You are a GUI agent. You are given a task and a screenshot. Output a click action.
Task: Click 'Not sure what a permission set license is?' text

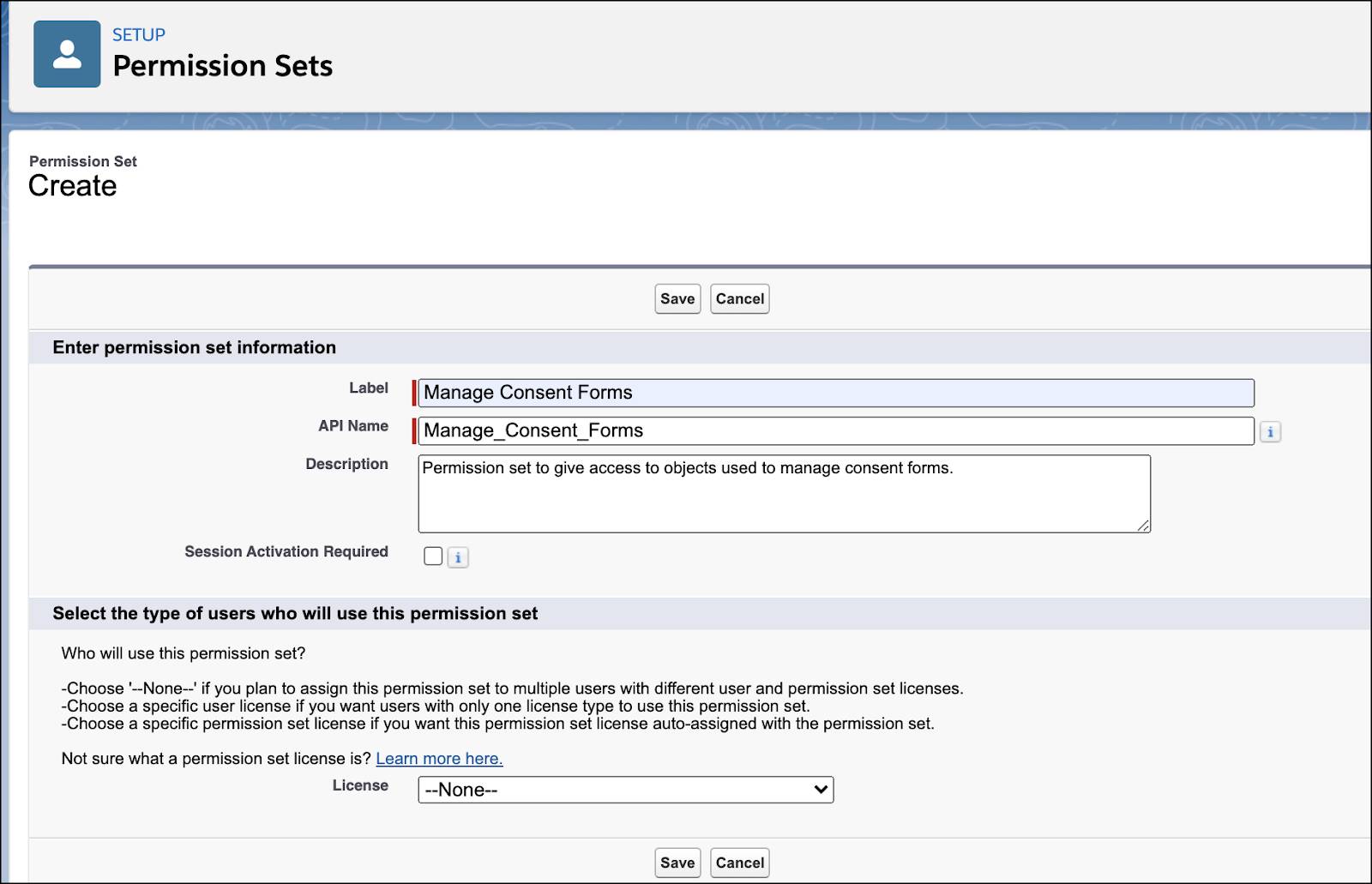(x=216, y=759)
